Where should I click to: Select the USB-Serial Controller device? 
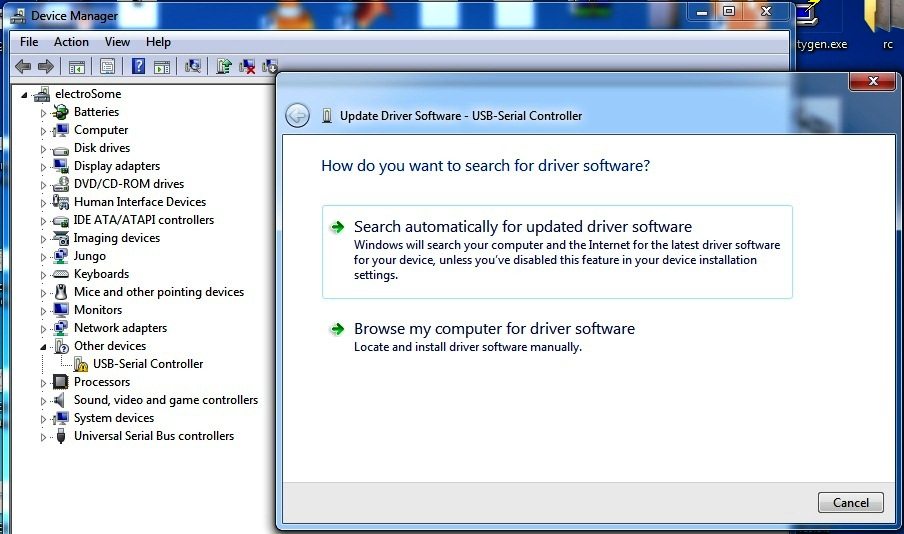click(148, 364)
